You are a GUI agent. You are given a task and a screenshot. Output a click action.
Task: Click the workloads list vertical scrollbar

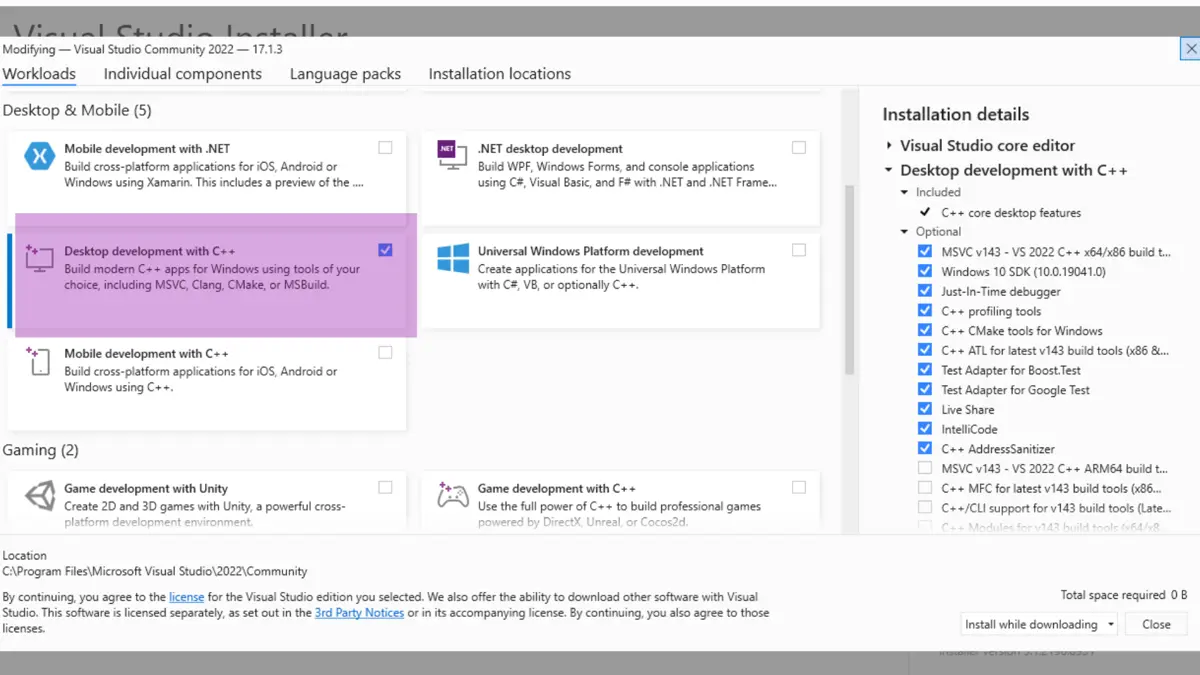coord(850,280)
